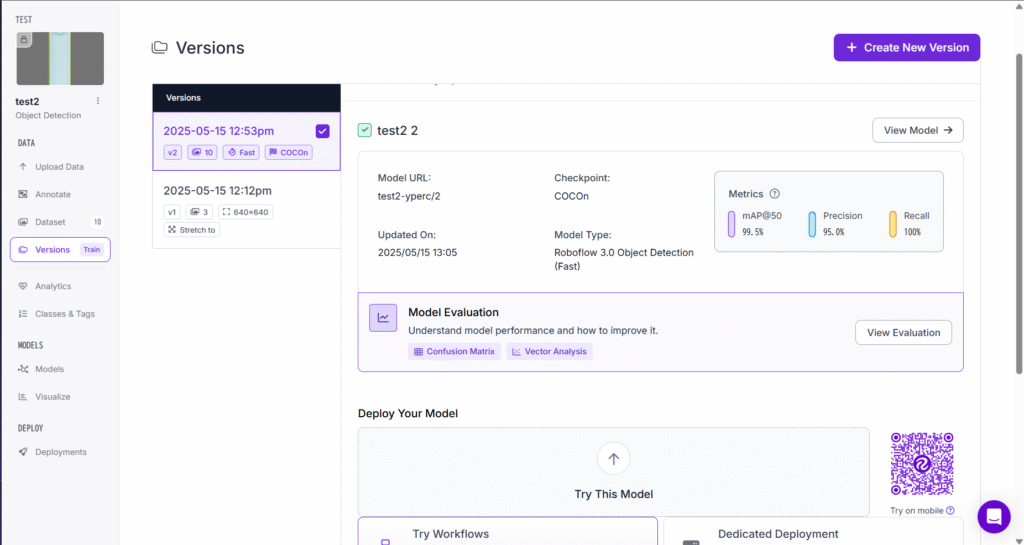
Task: Click the v2 tag
Action: click(172, 152)
